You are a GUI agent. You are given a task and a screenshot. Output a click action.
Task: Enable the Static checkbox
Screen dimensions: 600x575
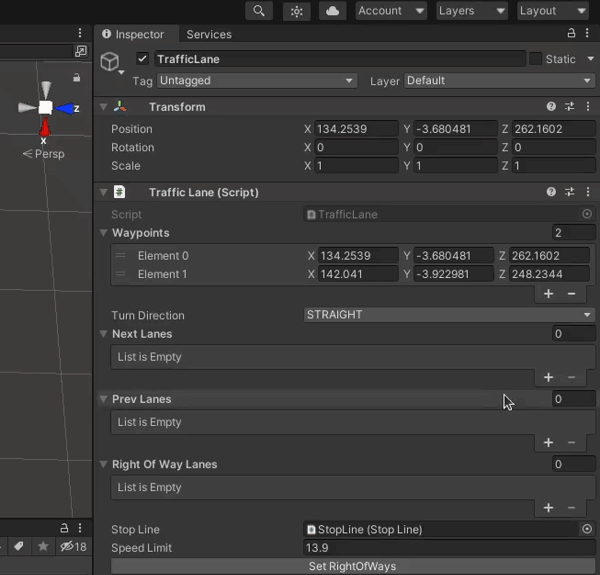[x=535, y=59]
